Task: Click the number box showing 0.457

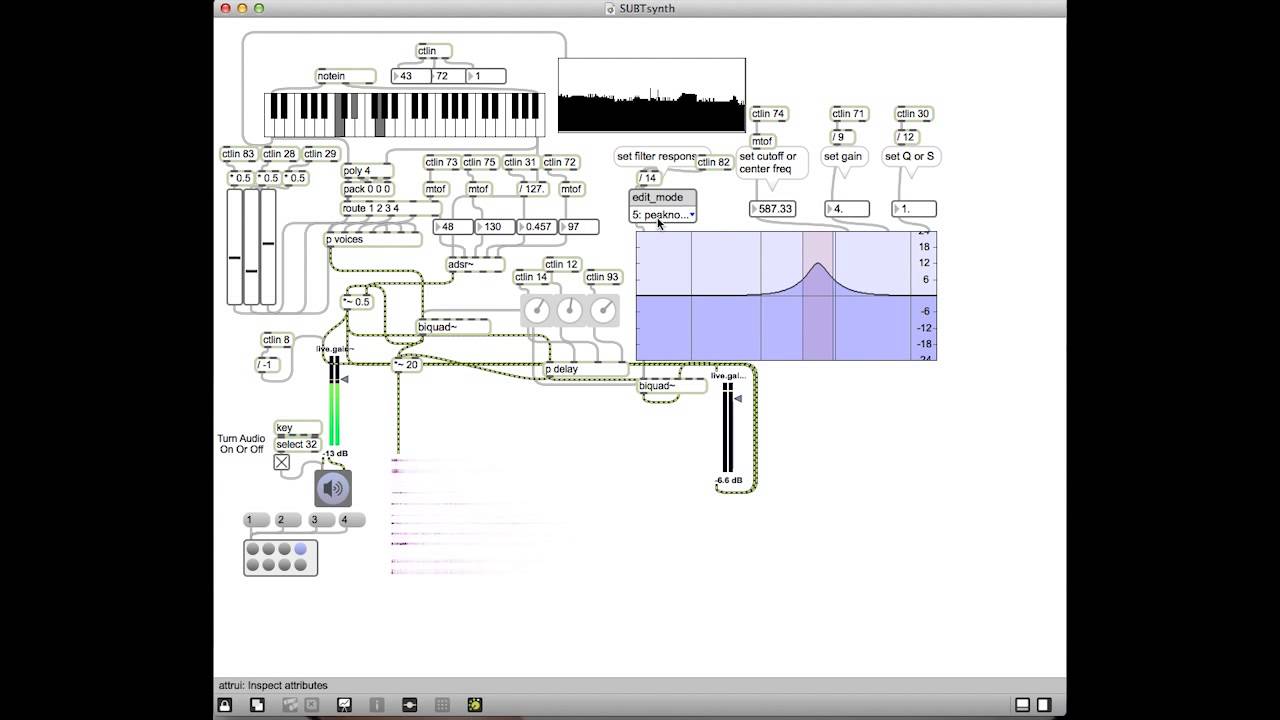Action: tap(537, 227)
